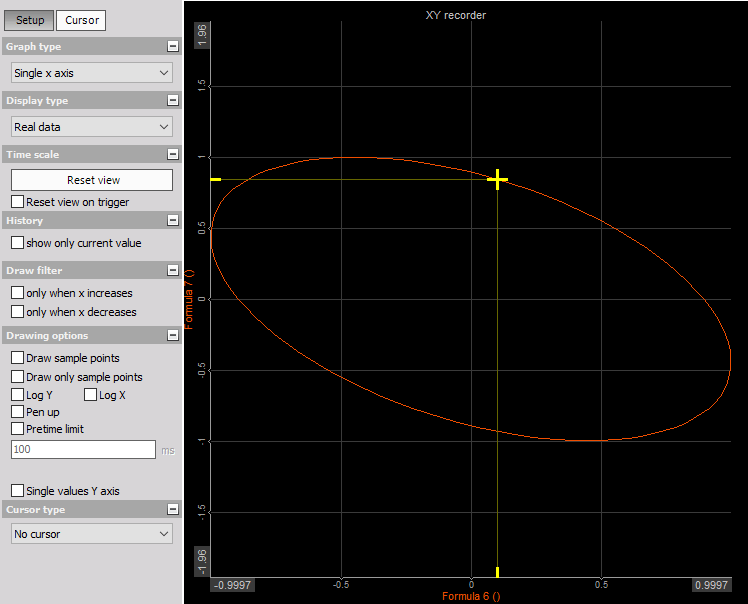
Task: Enable Log X scaling
Action: 91,395
